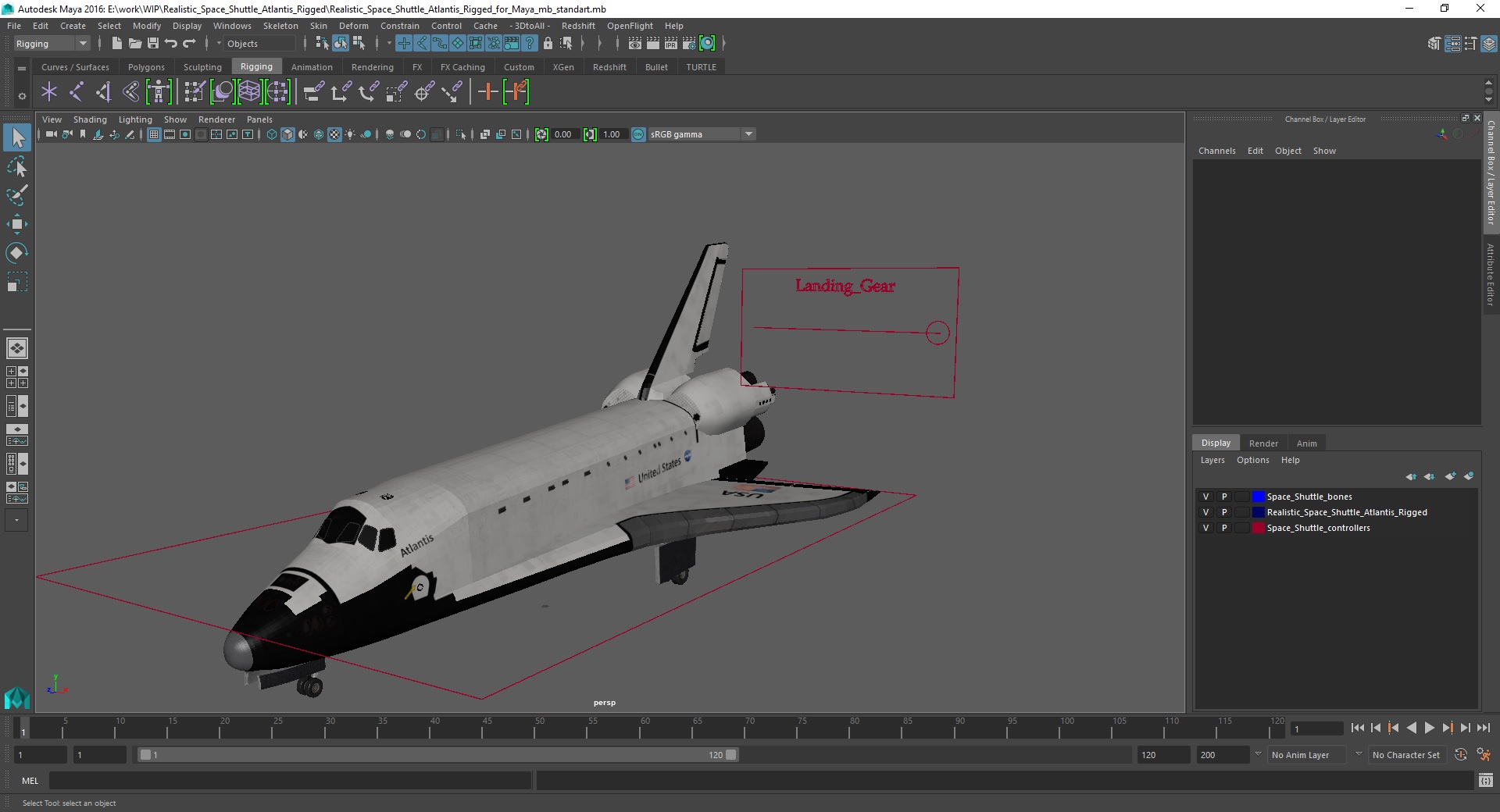Open the No Character Set dropdown
Image resolution: width=1500 pixels, height=812 pixels.
click(x=1406, y=755)
